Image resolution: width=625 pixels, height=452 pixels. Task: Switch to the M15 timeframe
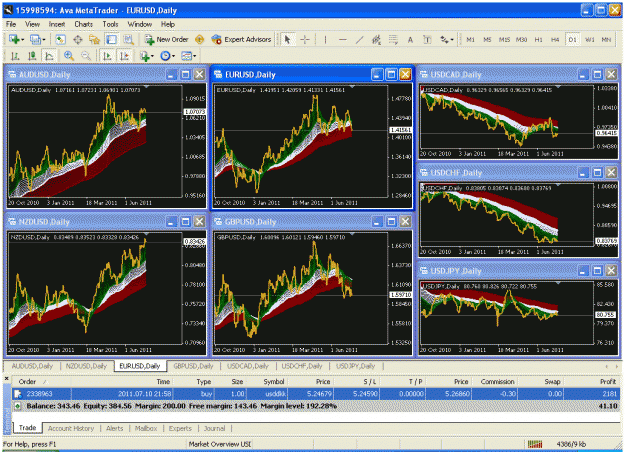point(504,39)
